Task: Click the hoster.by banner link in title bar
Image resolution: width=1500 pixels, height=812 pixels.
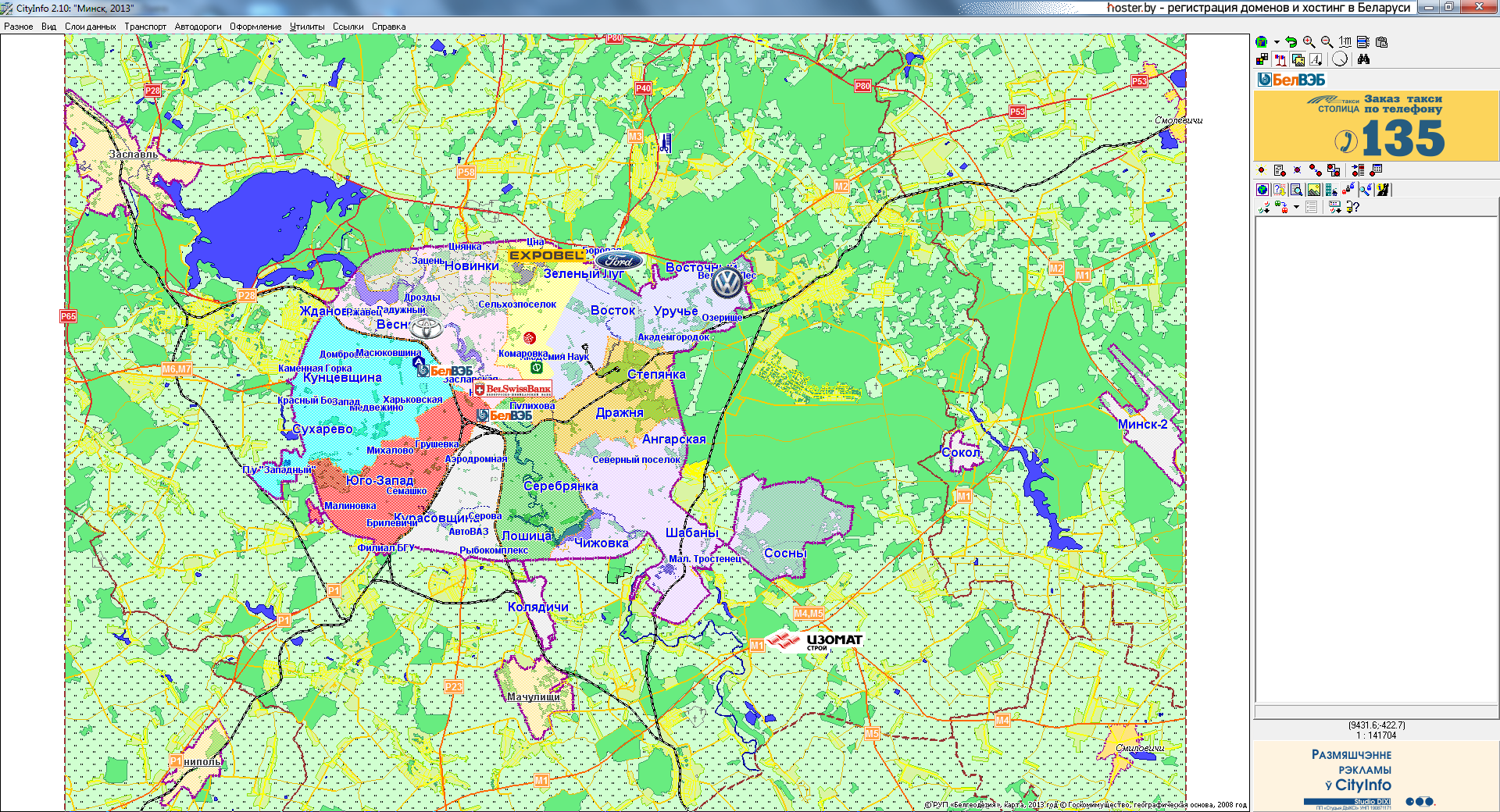Action: [1259, 8]
